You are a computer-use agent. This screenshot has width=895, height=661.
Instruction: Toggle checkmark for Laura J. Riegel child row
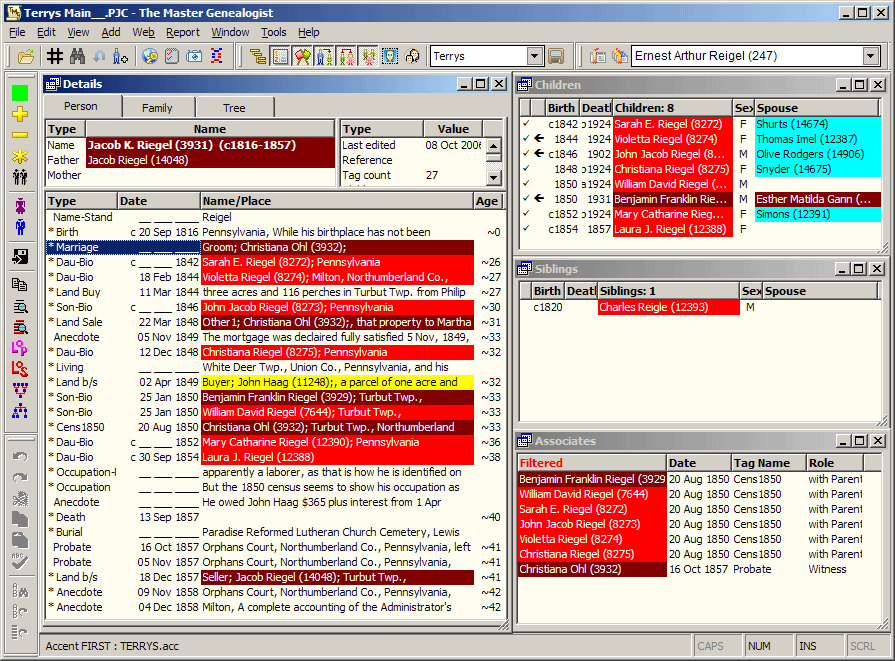coord(526,229)
